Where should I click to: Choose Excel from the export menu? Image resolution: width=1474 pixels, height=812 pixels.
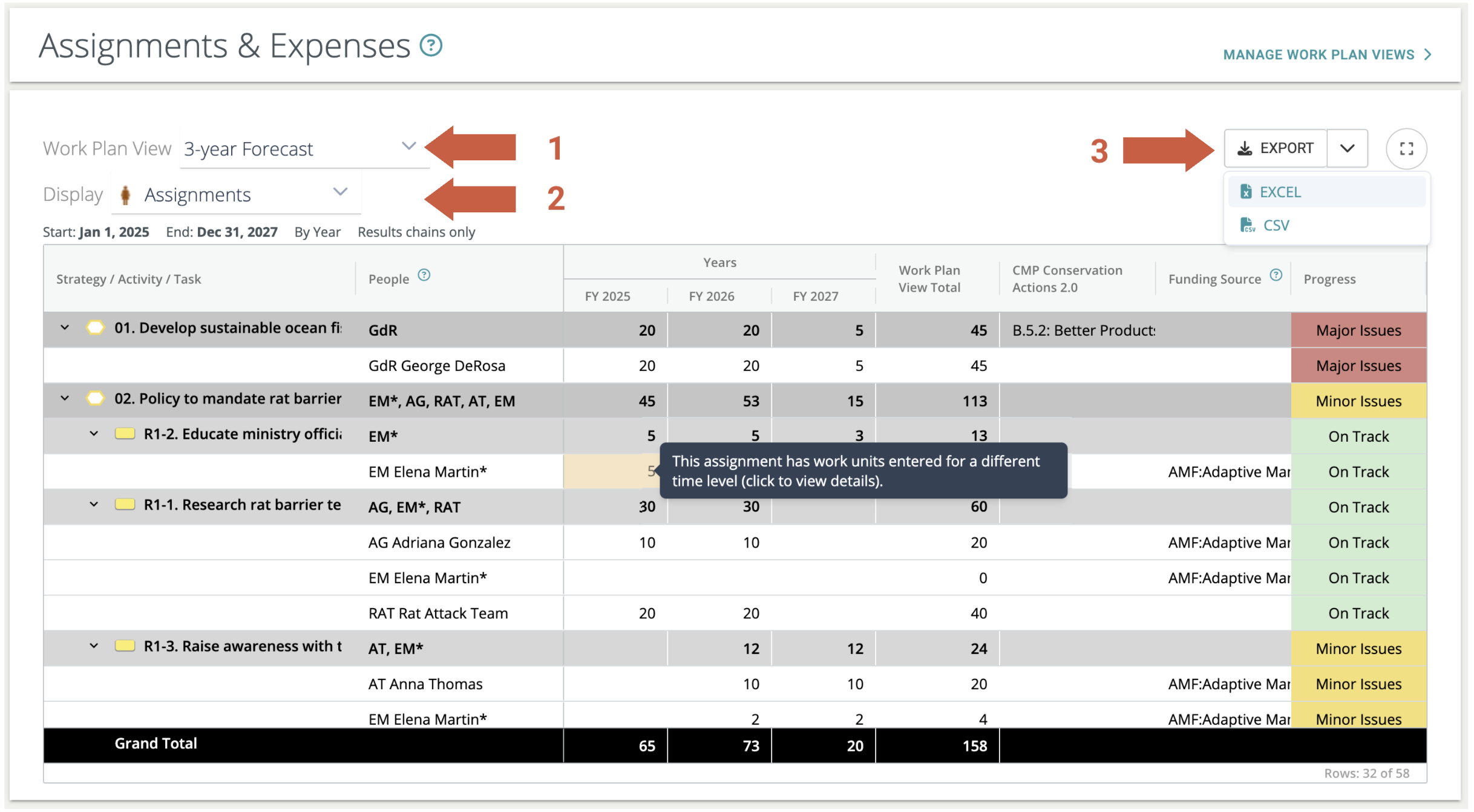click(1280, 192)
